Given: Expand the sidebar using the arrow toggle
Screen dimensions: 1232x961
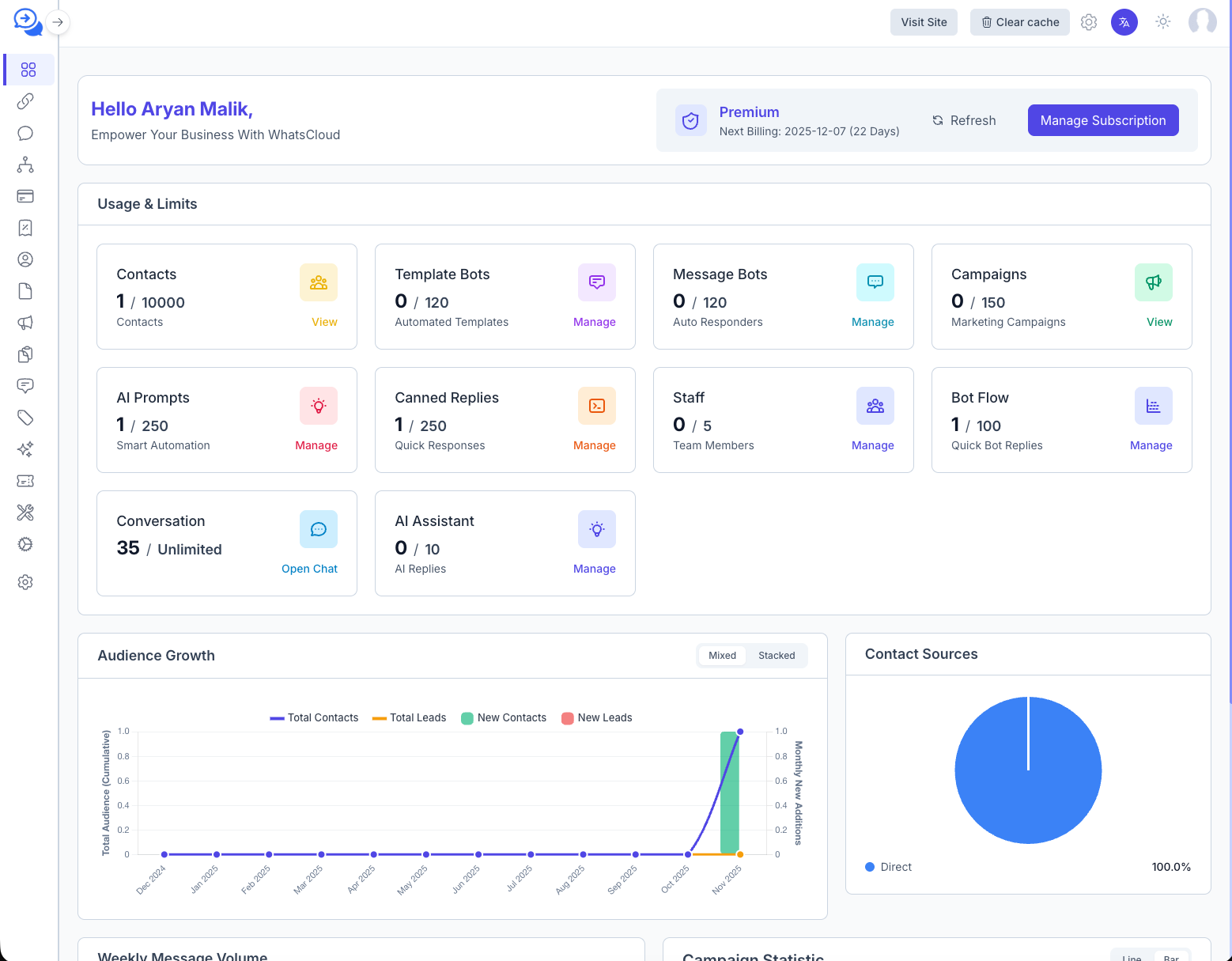Looking at the screenshot, I should 58,22.
